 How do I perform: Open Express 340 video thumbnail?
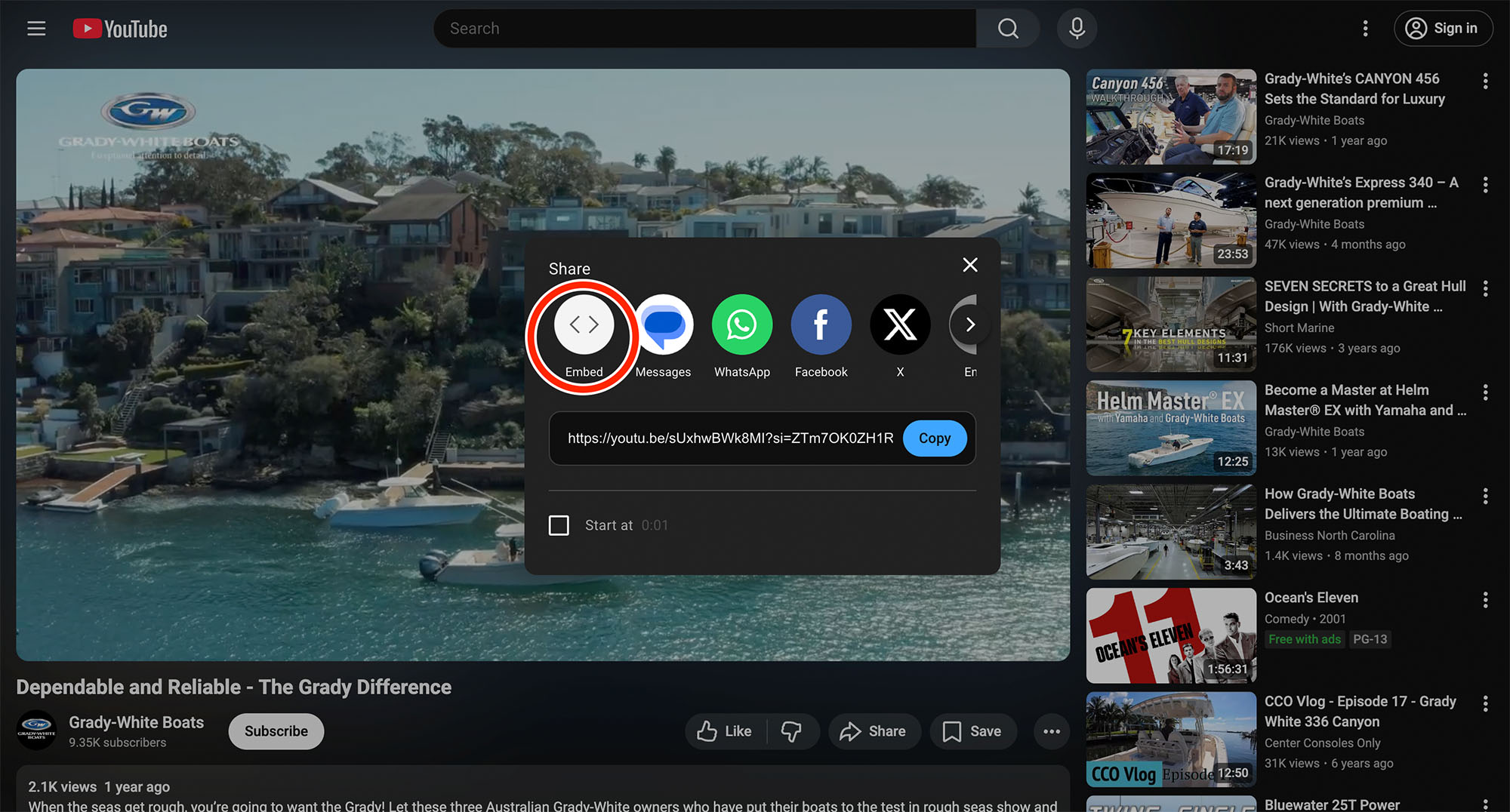(1171, 220)
